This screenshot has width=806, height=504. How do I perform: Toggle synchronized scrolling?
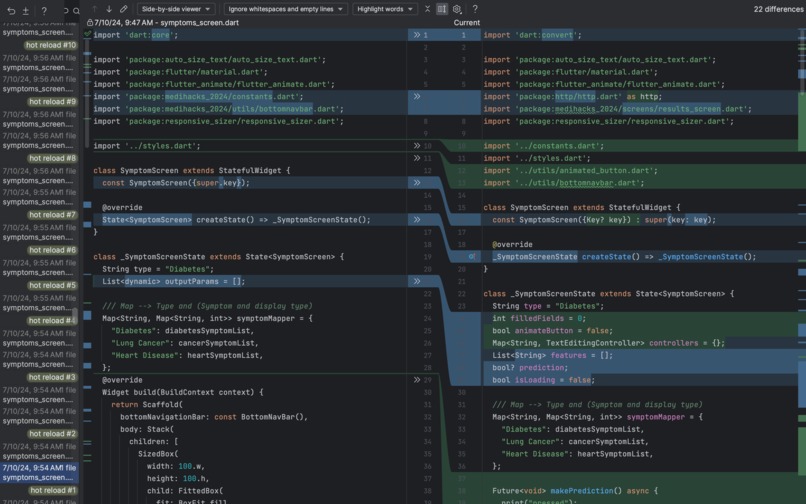[x=442, y=9]
